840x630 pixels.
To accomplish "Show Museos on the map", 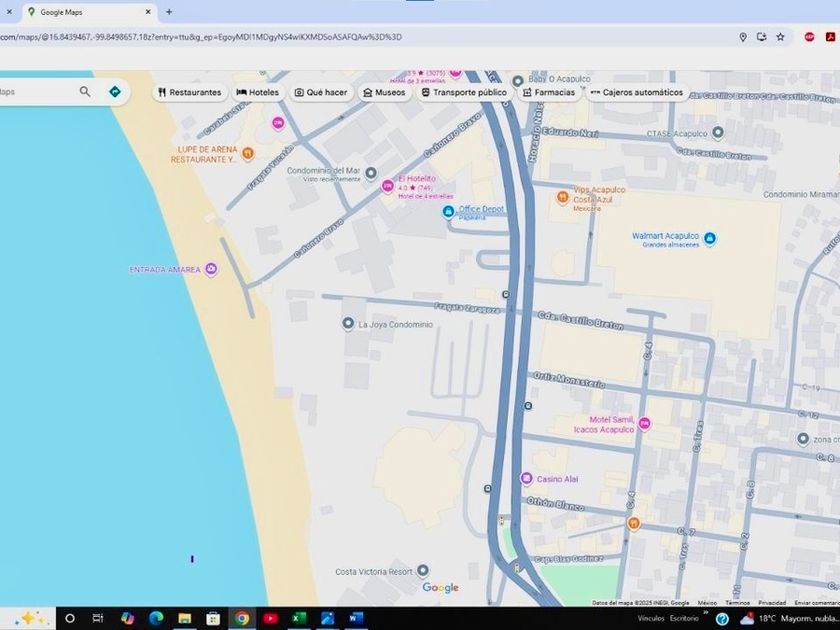I will click(x=384, y=92).
